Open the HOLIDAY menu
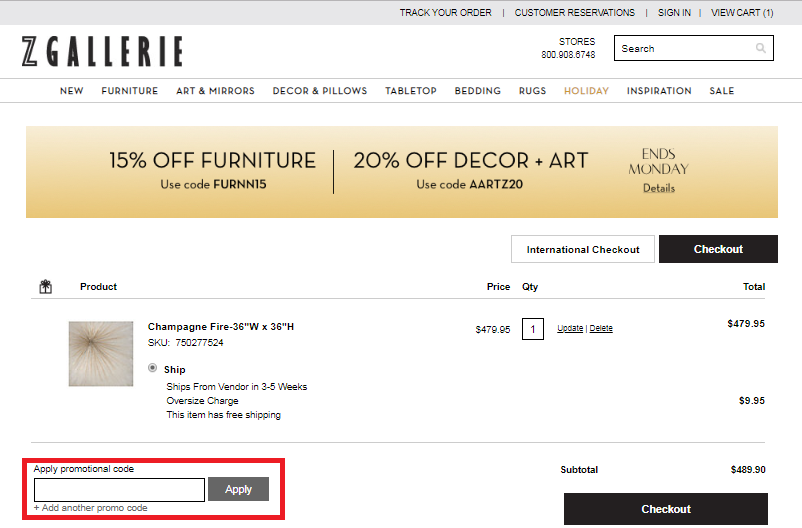 (x=586, y=91)
